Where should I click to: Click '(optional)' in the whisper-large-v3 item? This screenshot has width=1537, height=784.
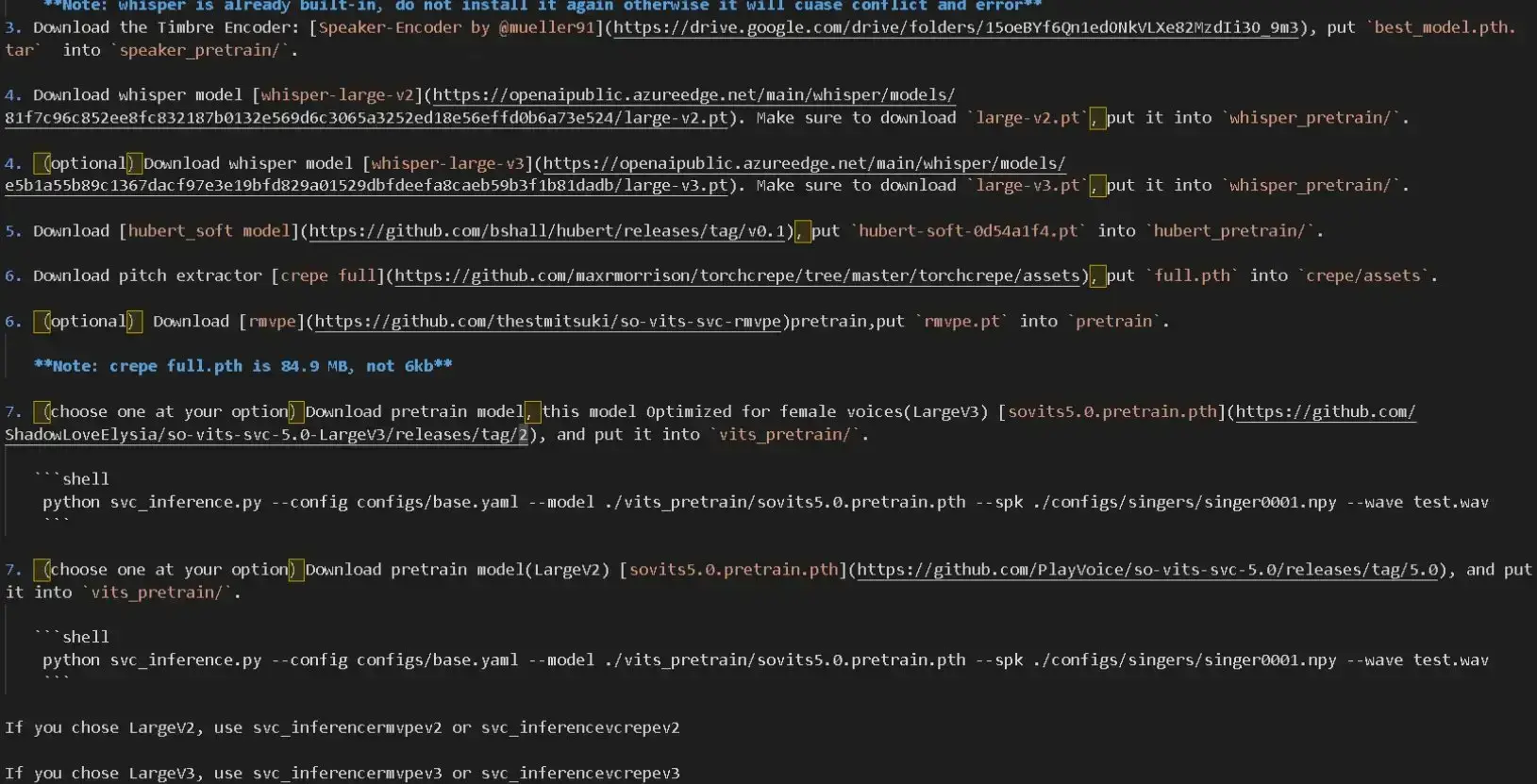pos(87,163)
